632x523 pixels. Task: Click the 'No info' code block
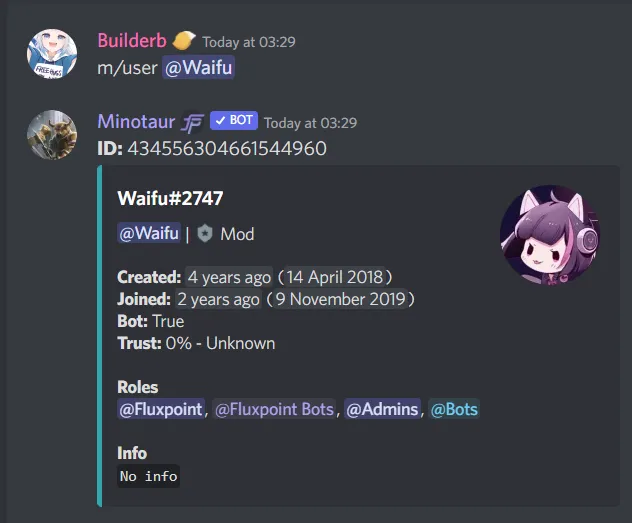148,476
